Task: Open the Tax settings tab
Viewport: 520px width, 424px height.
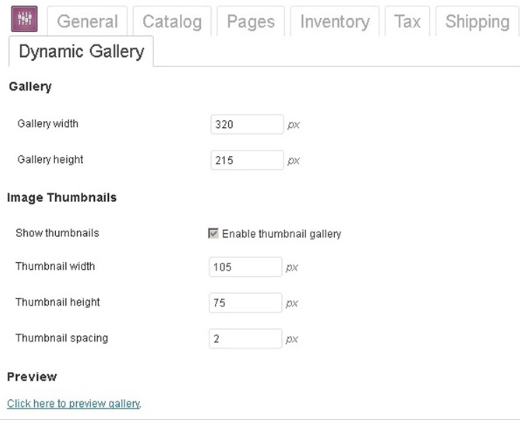Action: click(407, 22)
